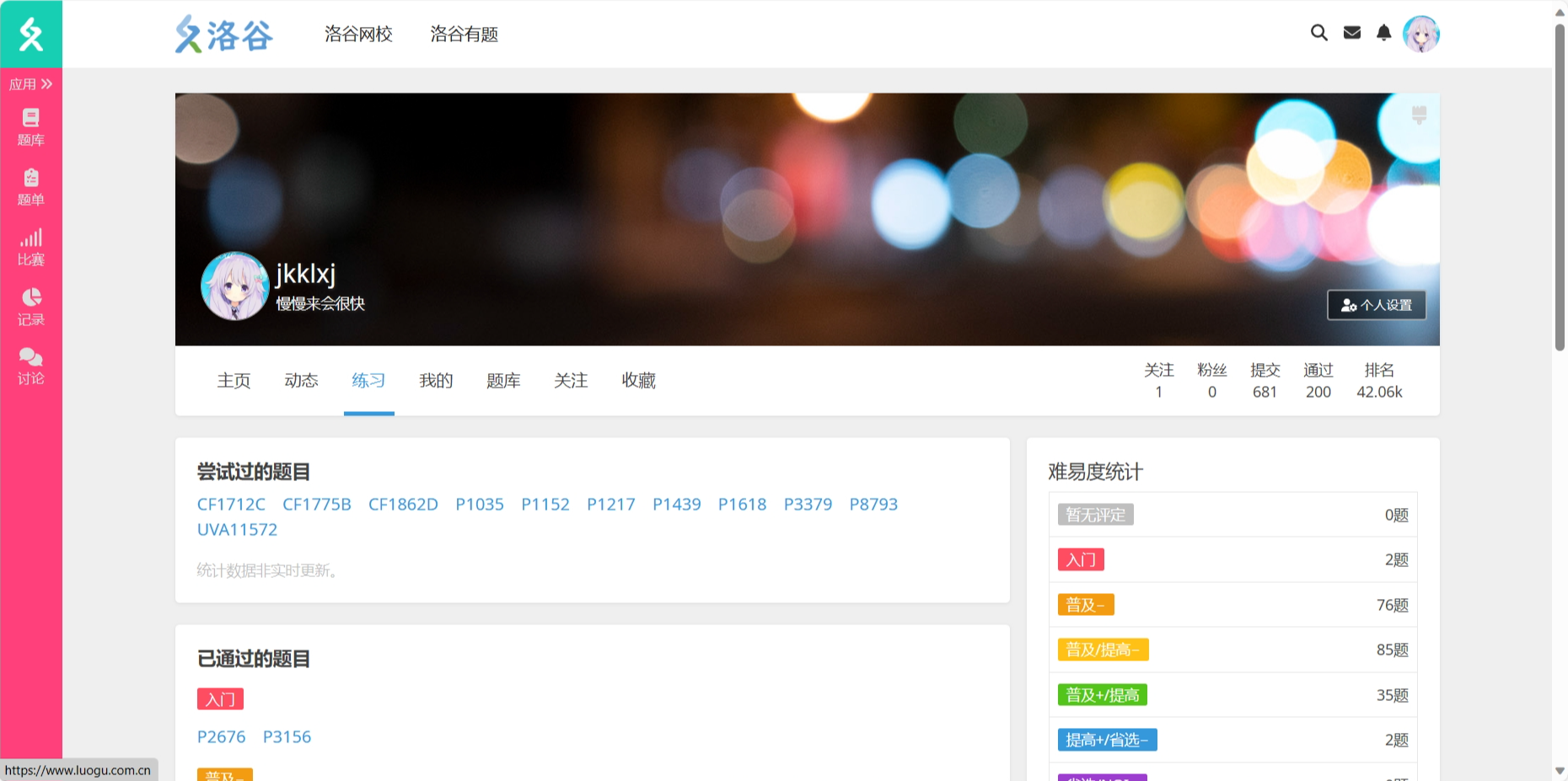Open problem CF1775B
The width and height of the screenshot is (1568, 781).
click(x=317, y=505)
